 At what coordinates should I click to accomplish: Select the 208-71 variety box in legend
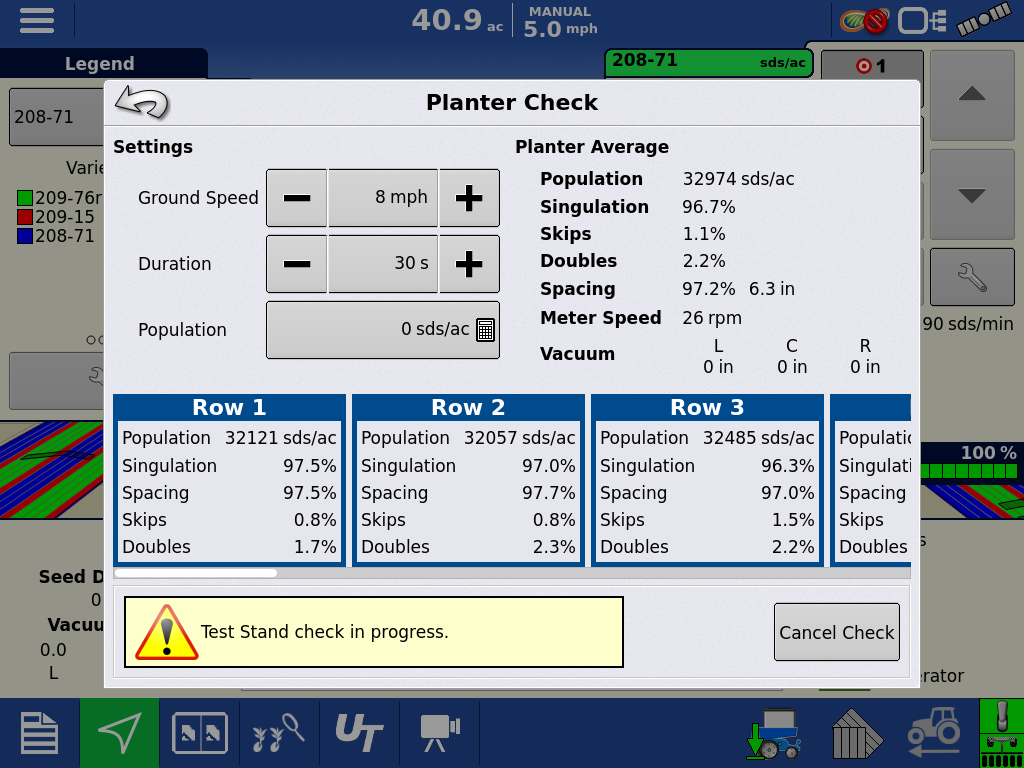tap(56, 118)
